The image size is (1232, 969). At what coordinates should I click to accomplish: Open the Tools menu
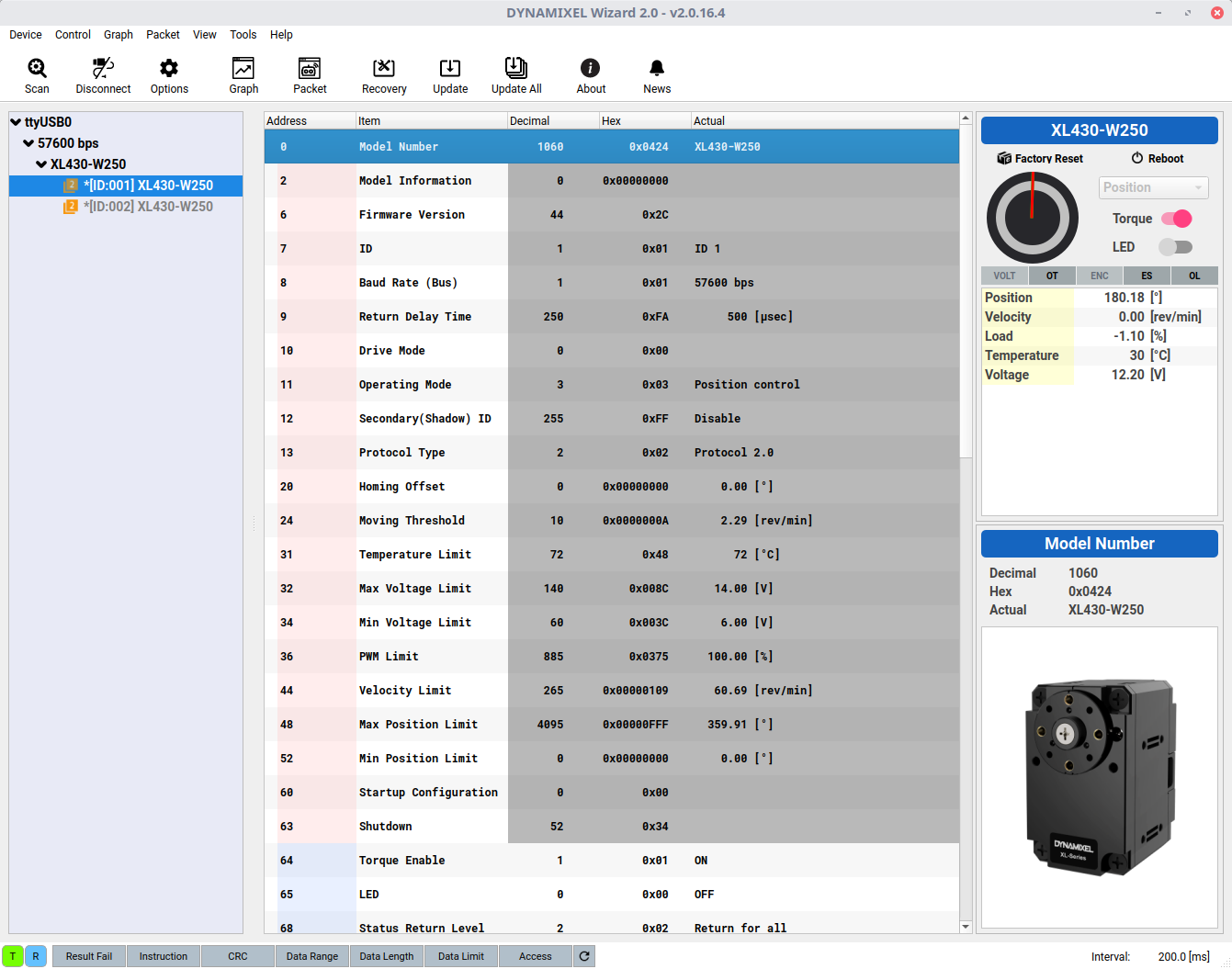pyautogui.click(x=243, y=35)
